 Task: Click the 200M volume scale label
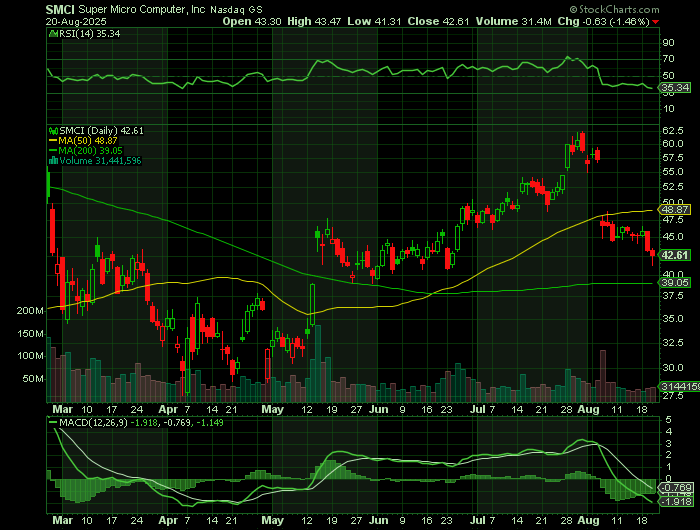(30, 311)
